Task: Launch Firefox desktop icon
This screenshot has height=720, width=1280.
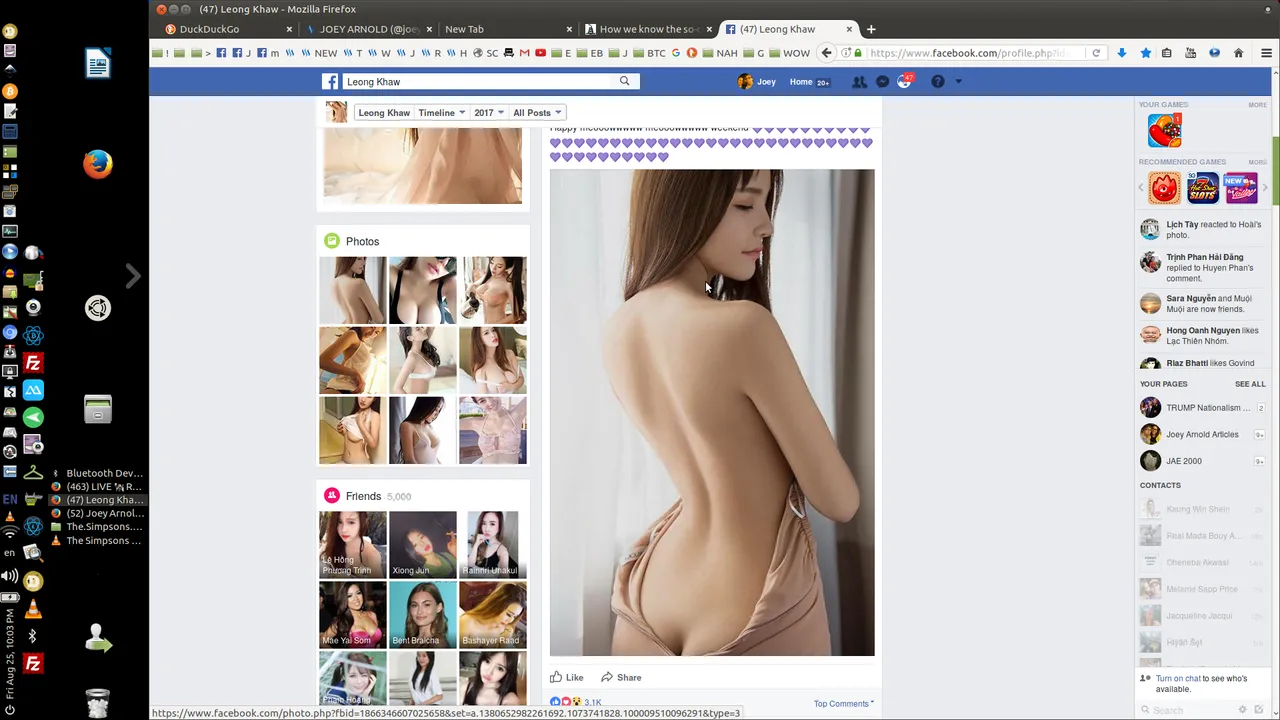Action: tap(98, 164)
